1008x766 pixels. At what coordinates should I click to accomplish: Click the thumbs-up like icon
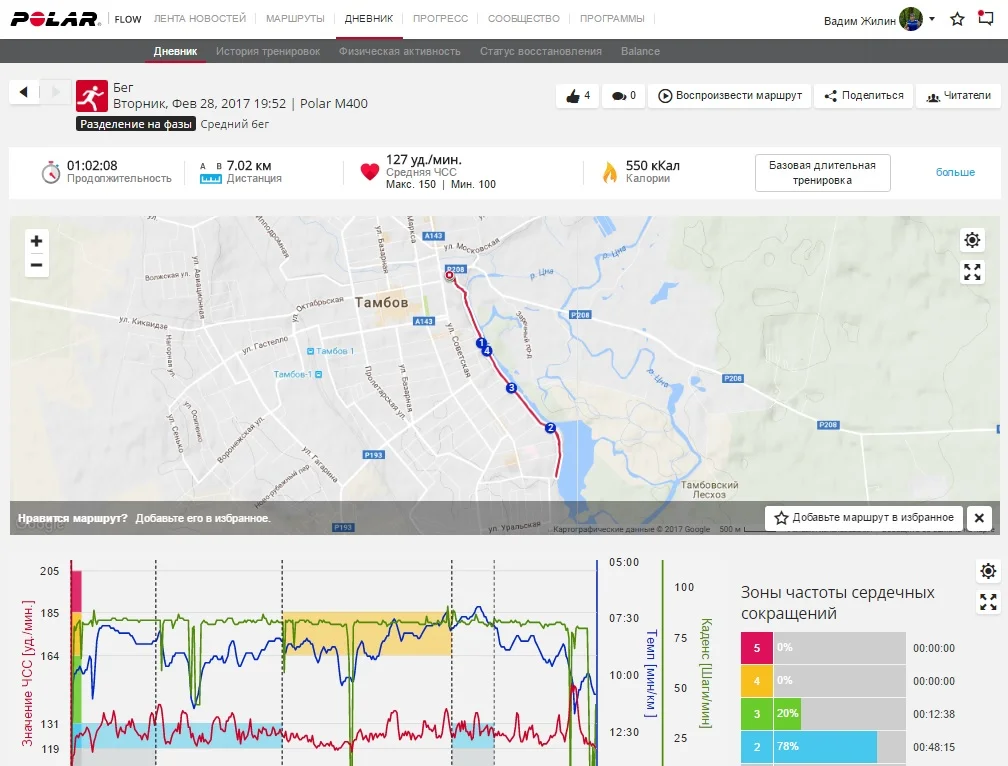pos(573,96)
